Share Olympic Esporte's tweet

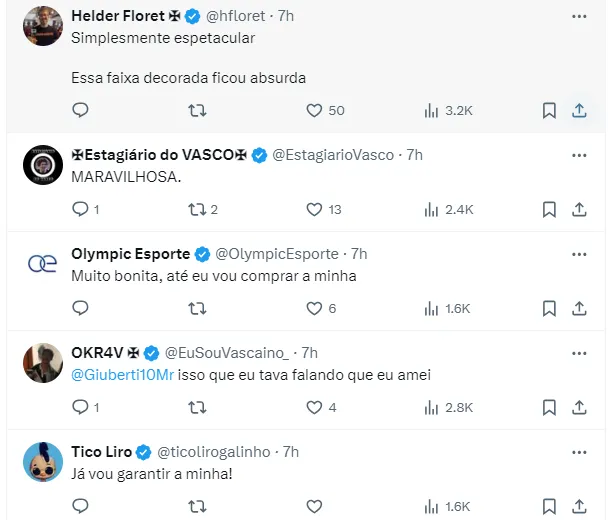click(578, 308)
